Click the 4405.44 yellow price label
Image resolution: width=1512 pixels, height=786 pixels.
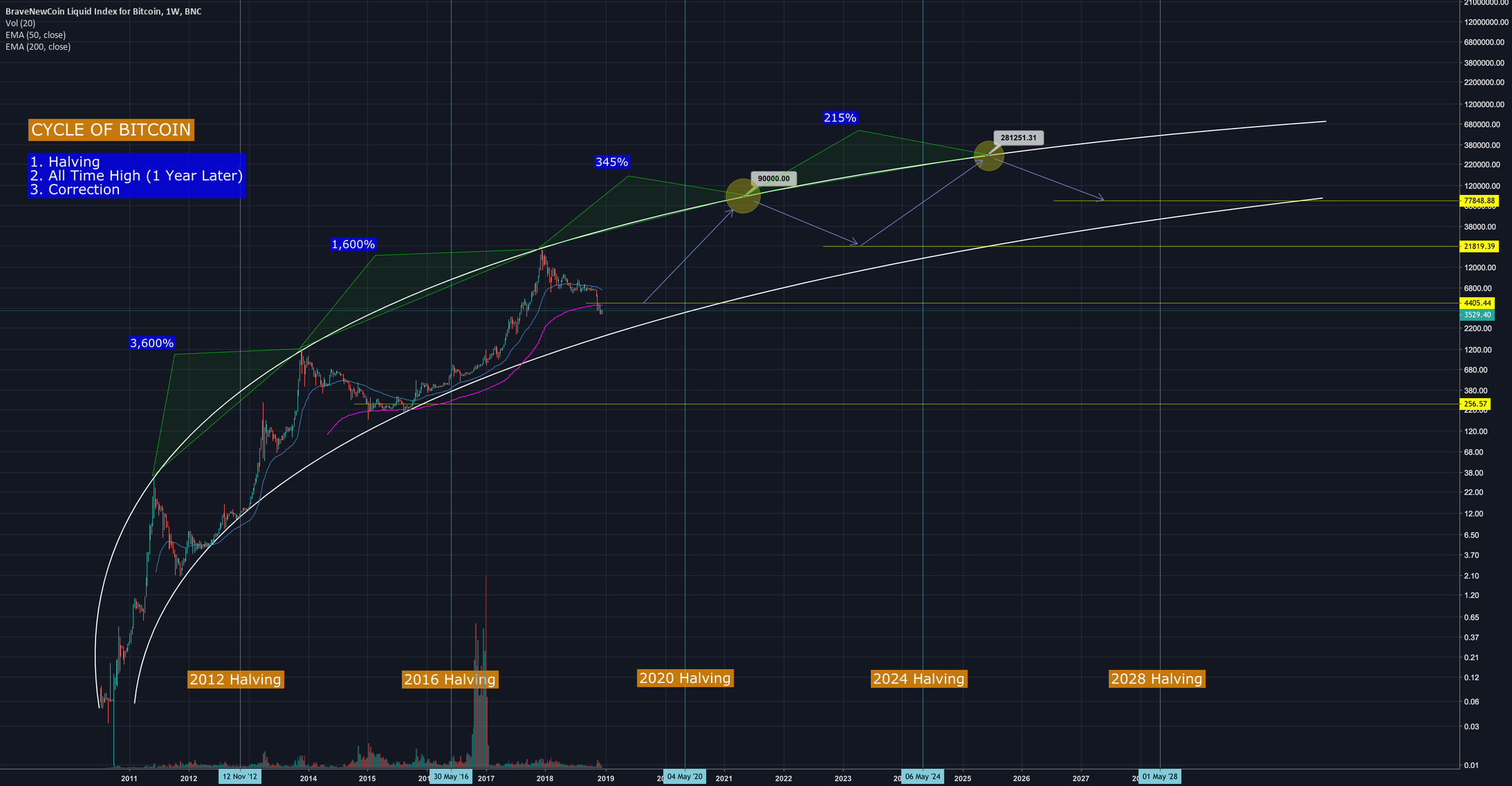(1476, 303)
